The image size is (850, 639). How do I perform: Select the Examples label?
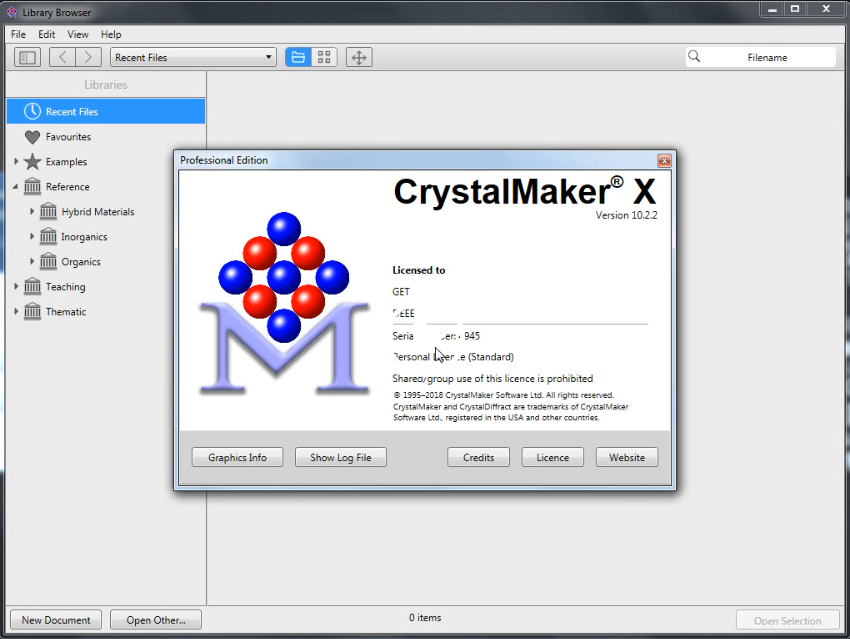tap(66, 162)
